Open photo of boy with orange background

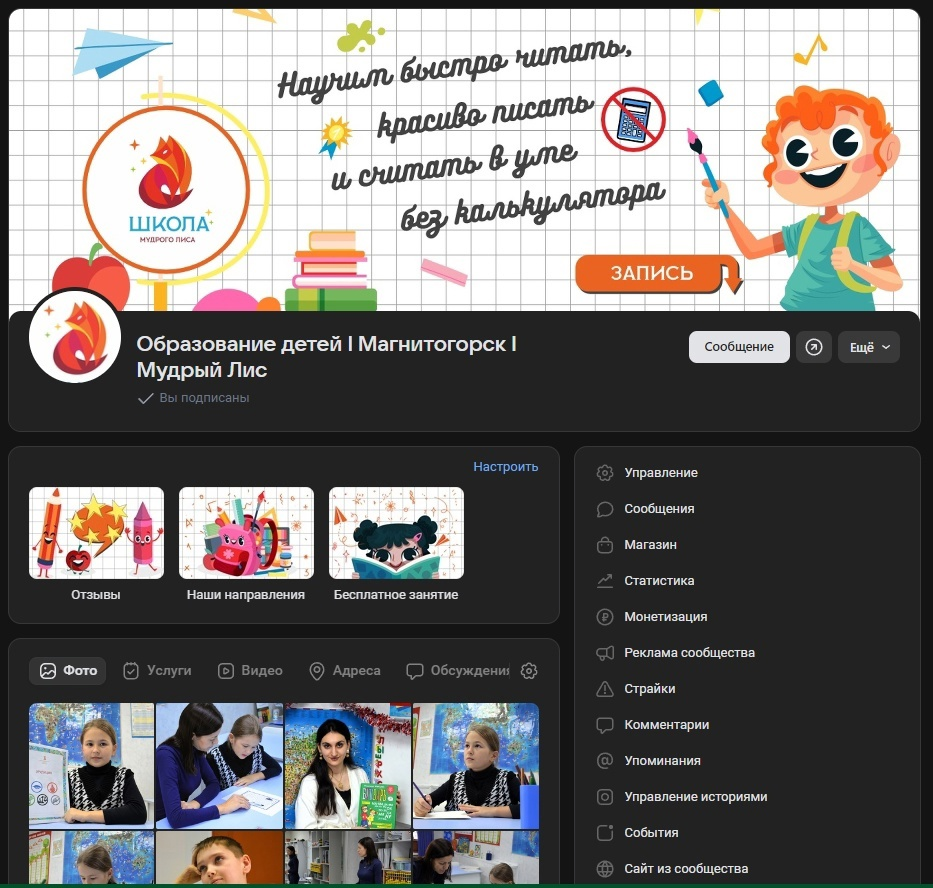click(219, 858)
